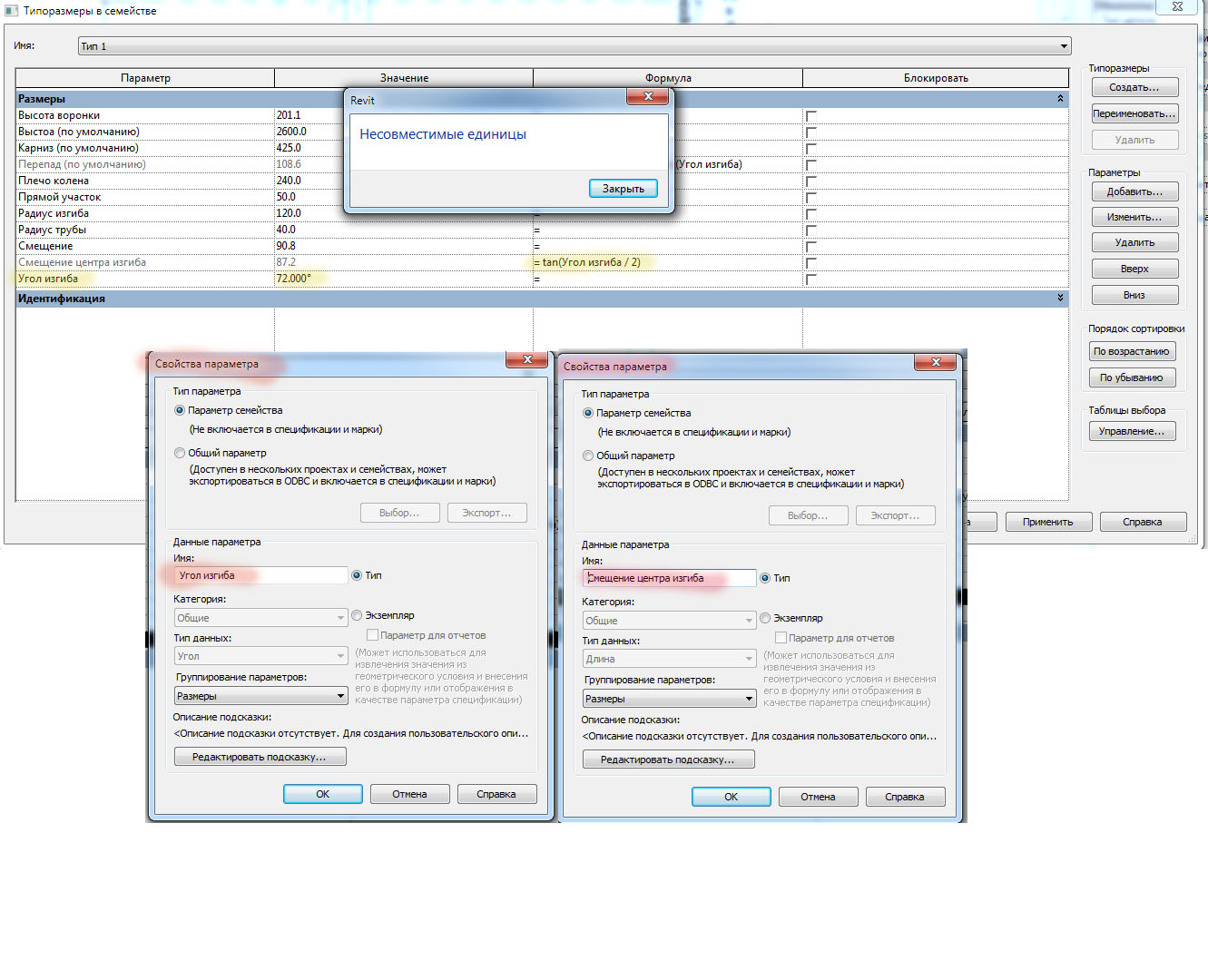This screenshot has width=1208, height=980.
Task: Sort parameters По возрастанию
Action: (x=1132, y=351)
